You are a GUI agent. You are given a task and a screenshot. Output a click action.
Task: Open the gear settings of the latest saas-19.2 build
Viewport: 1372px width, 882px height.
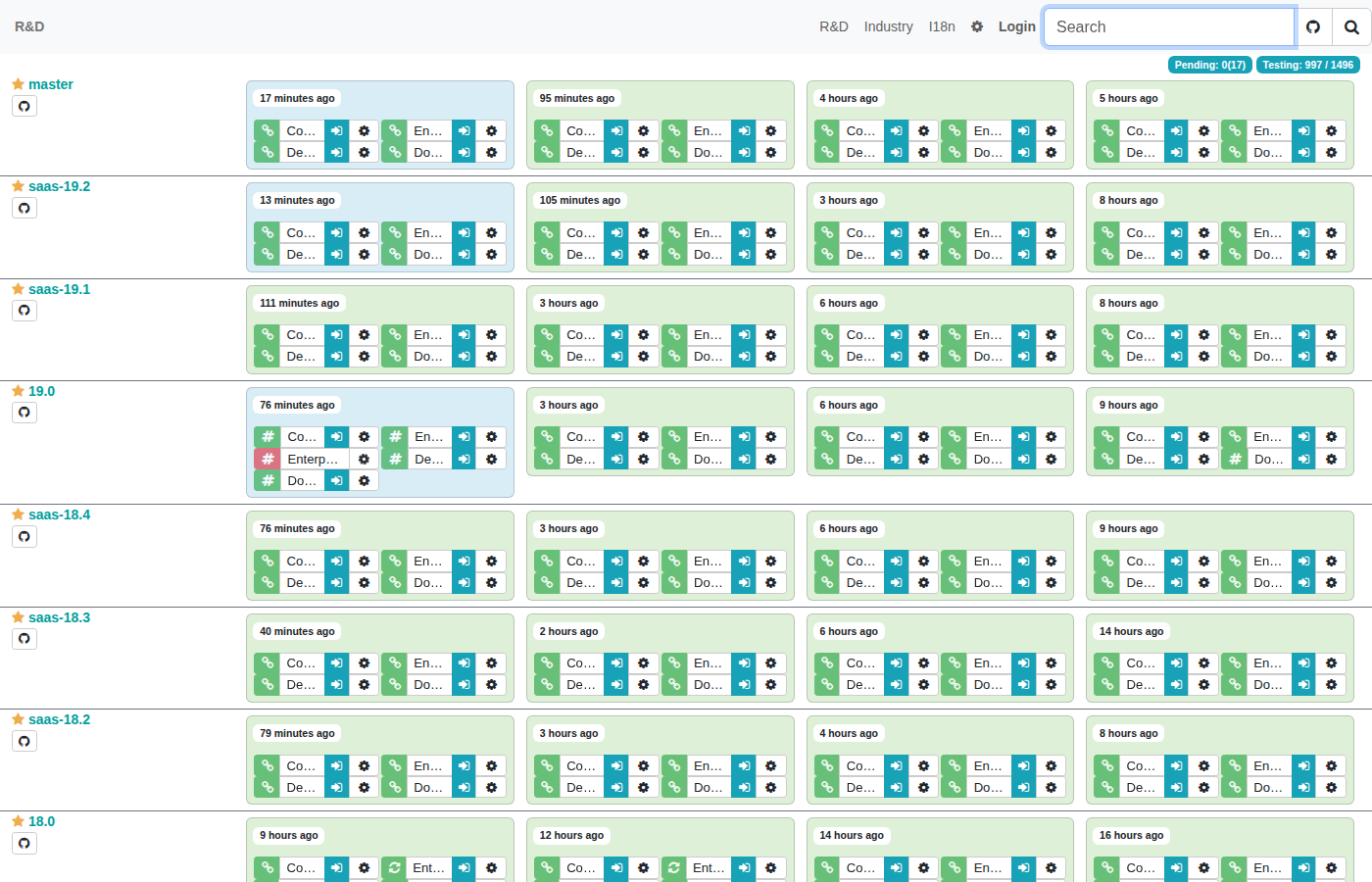364,232
